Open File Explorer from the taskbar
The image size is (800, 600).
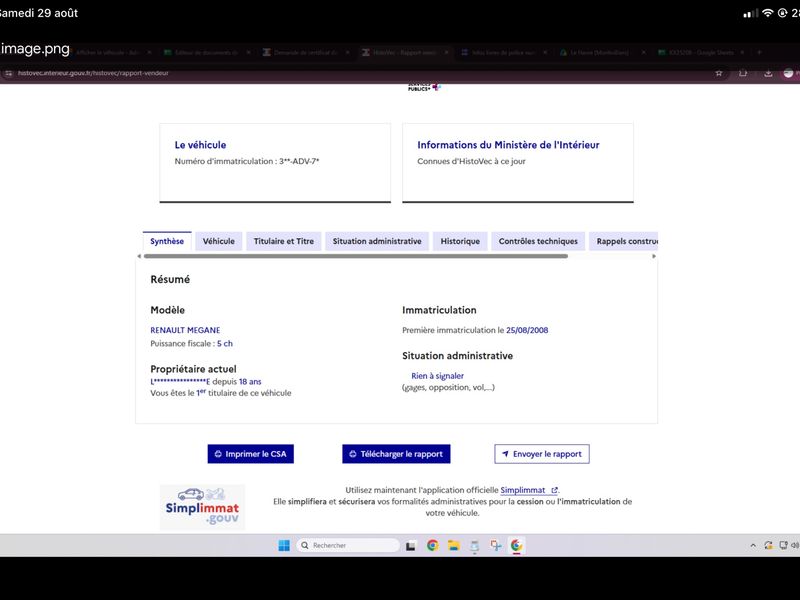point(454,545)
